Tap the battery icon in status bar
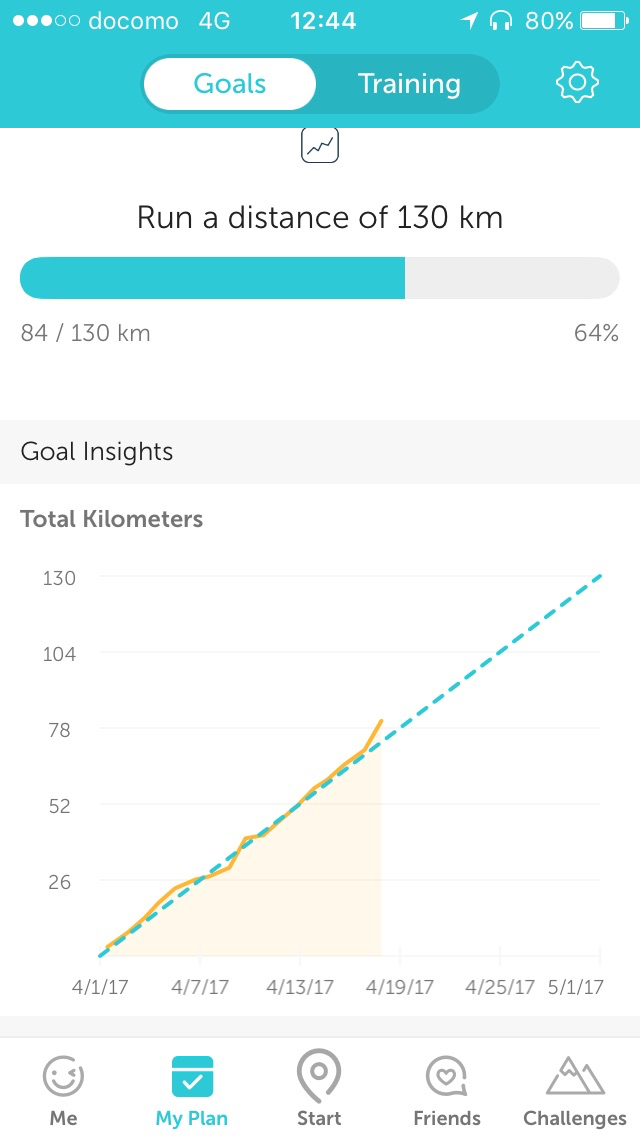 (603, 21)
